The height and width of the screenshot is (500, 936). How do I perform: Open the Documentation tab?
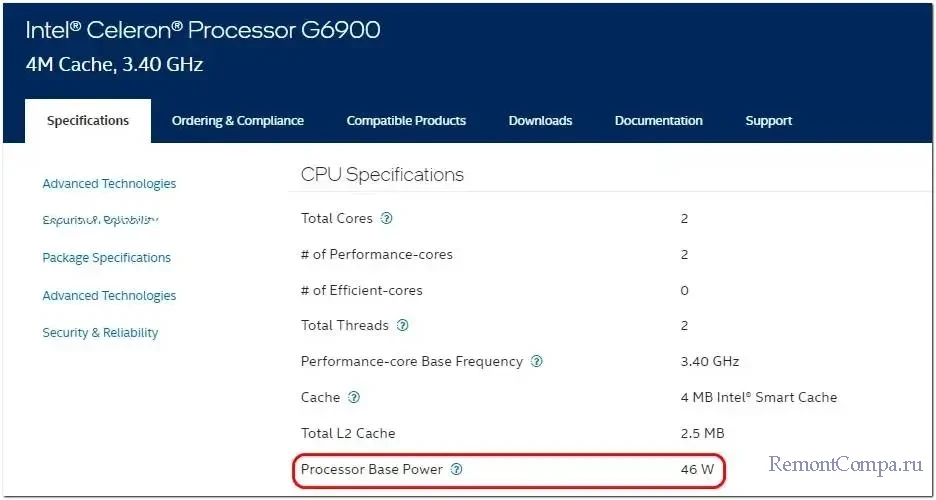[658, 121]
